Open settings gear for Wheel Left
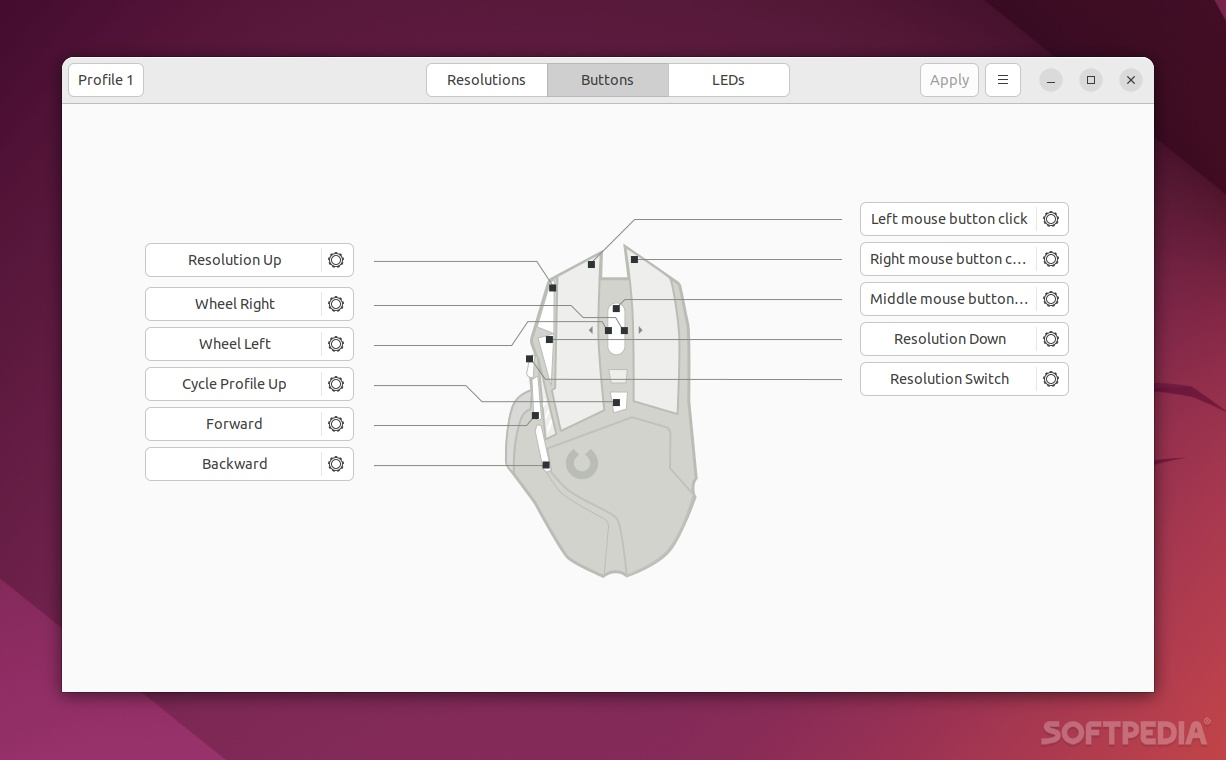The height and width of the screenshot is (760, 1226). pos(336,344)
